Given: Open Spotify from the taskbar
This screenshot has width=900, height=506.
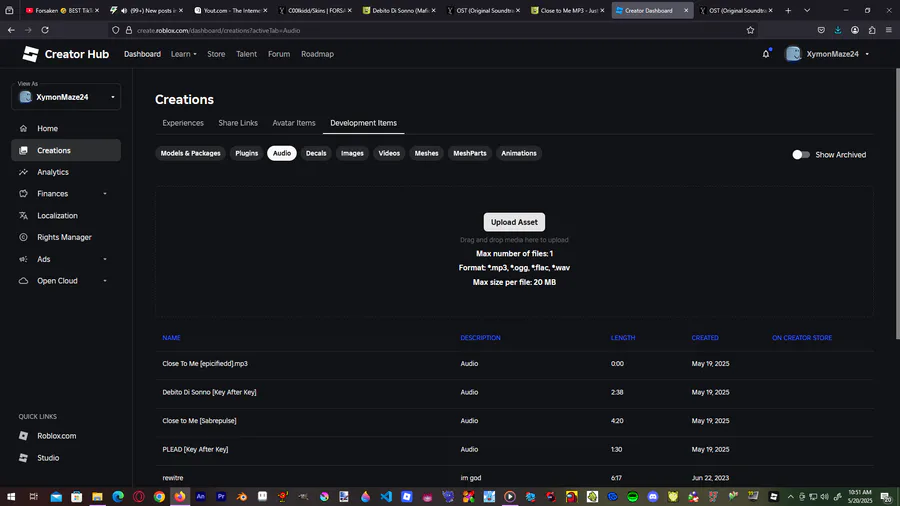Looking at the screenshot, I should [x=633, y=497].
